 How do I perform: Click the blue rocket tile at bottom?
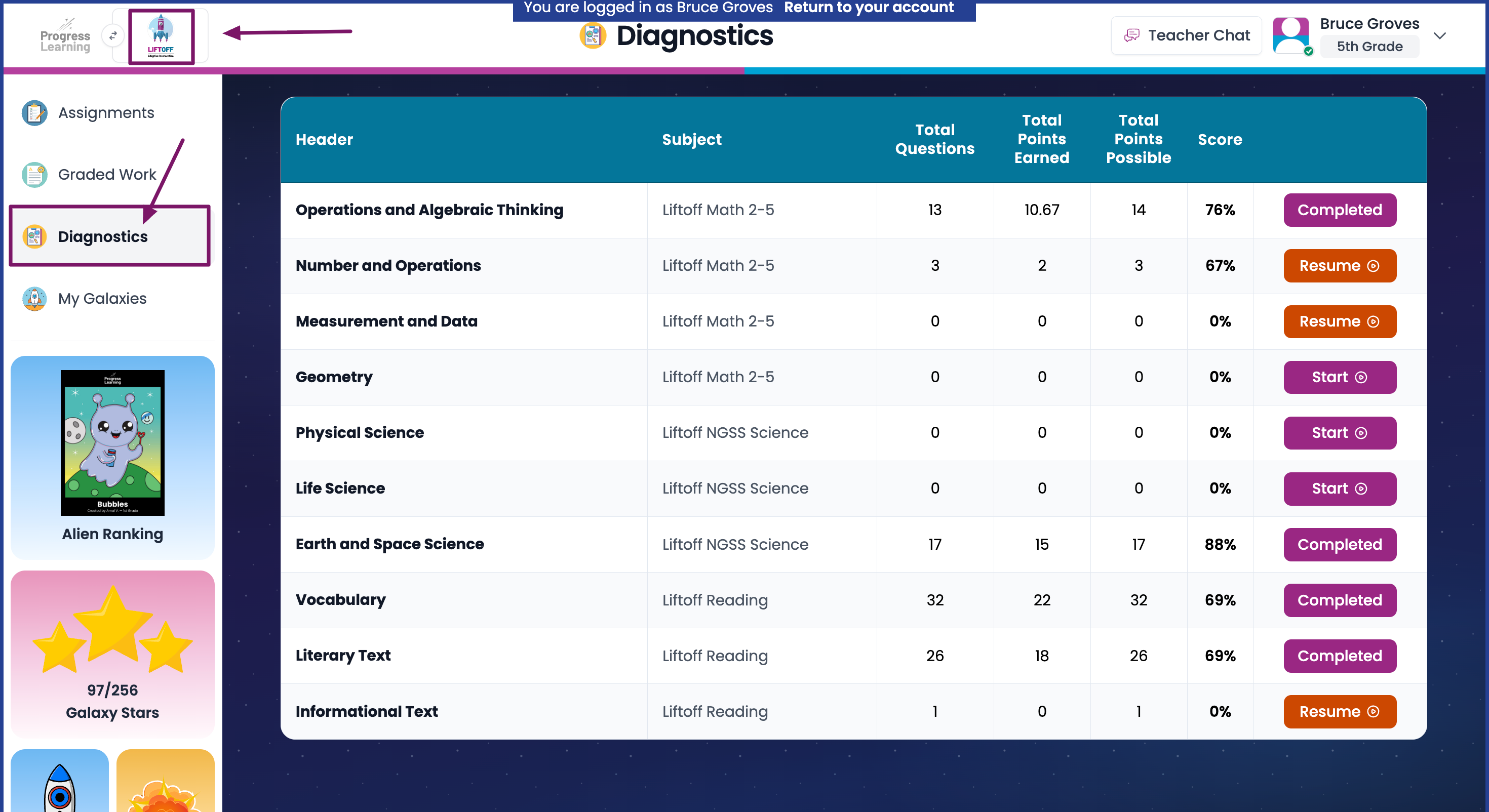pyautogui.click(x=60, y=780)
